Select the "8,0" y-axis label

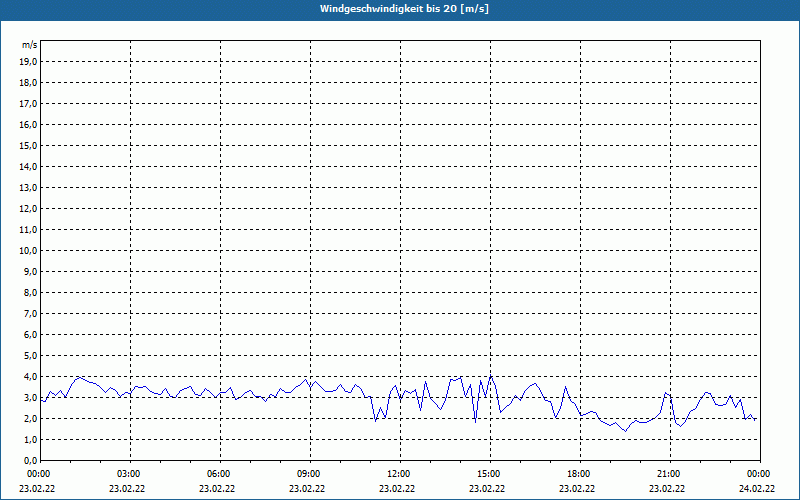pyautogui.click(x=30, y=292)
